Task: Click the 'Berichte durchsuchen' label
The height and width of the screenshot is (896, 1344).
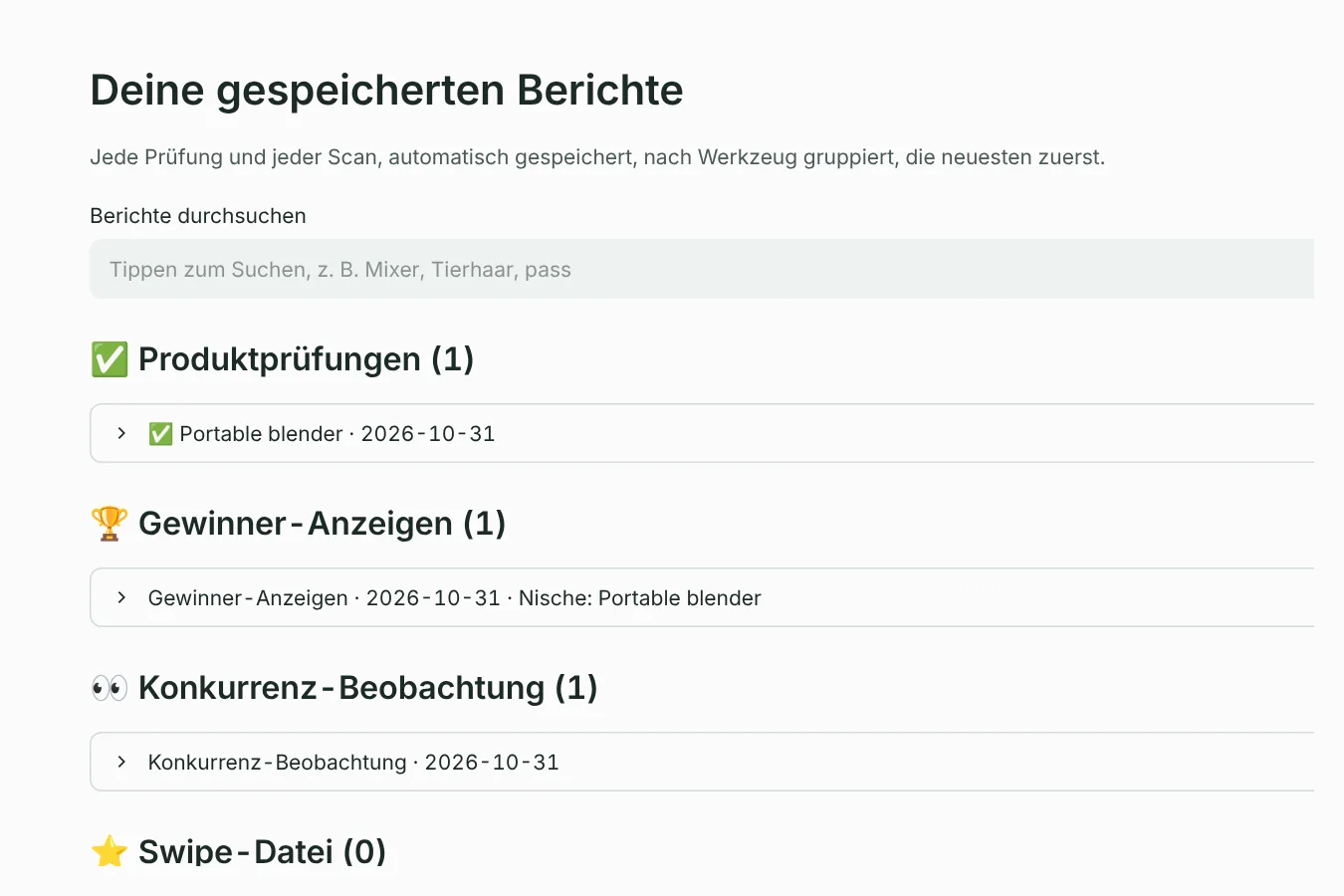Action: tap(198, 216)
